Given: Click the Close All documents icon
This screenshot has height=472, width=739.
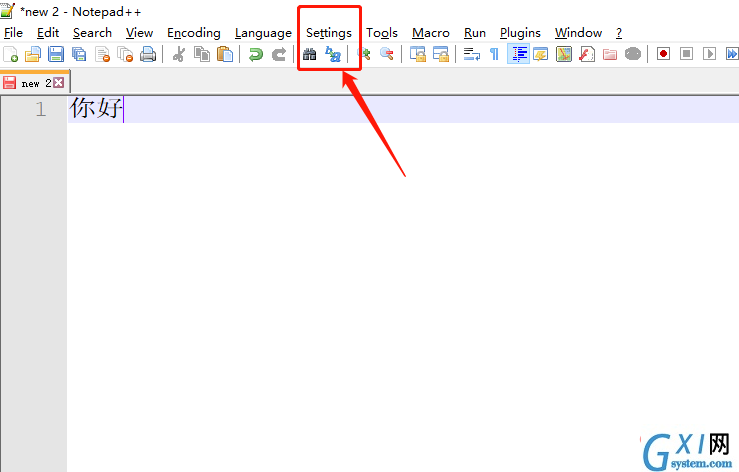Looking at the screenshot, I should tap(125, 54).
